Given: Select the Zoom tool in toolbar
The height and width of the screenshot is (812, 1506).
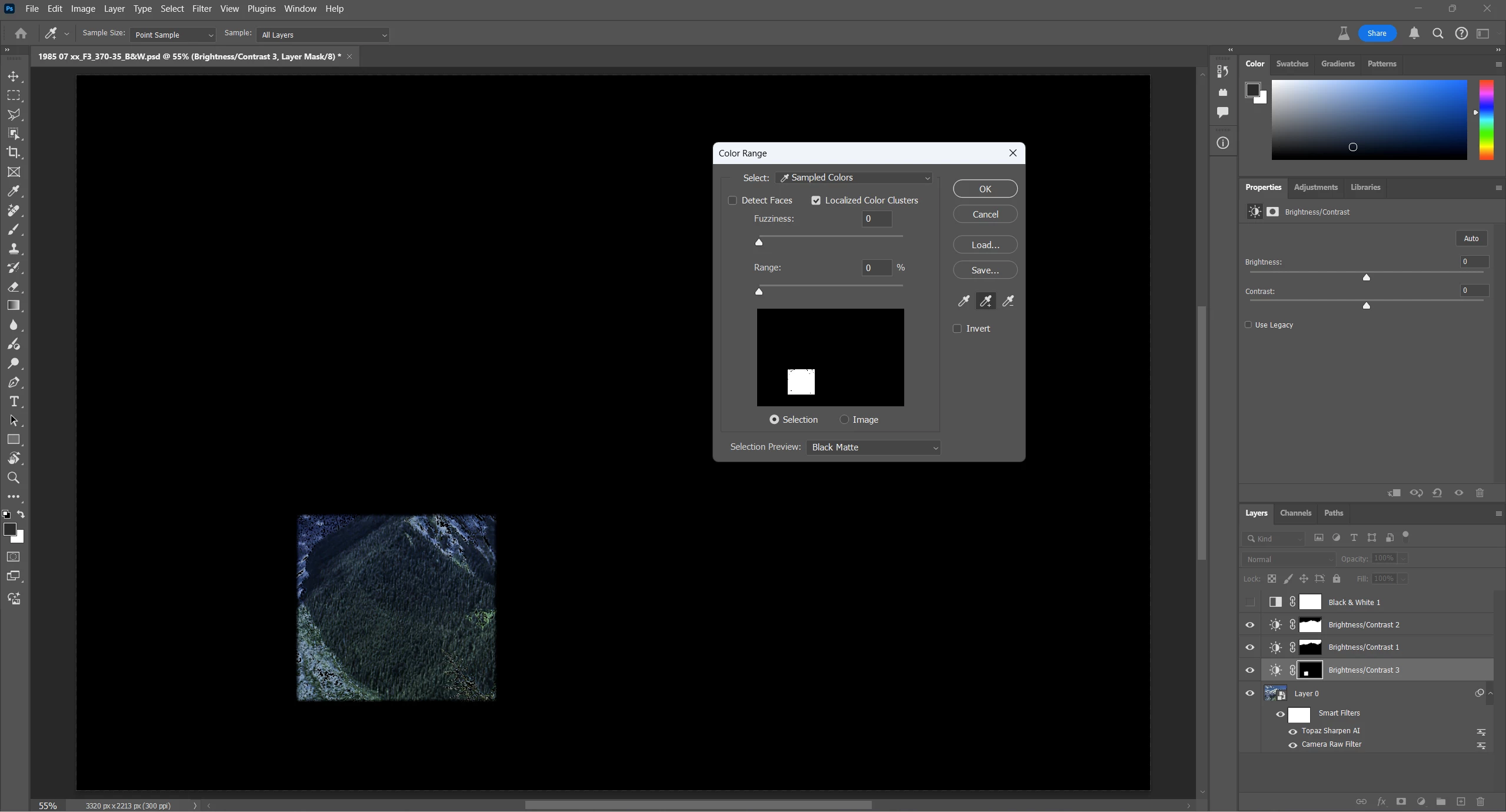Looking at the screenshot, I should click(x=14, y=477).
